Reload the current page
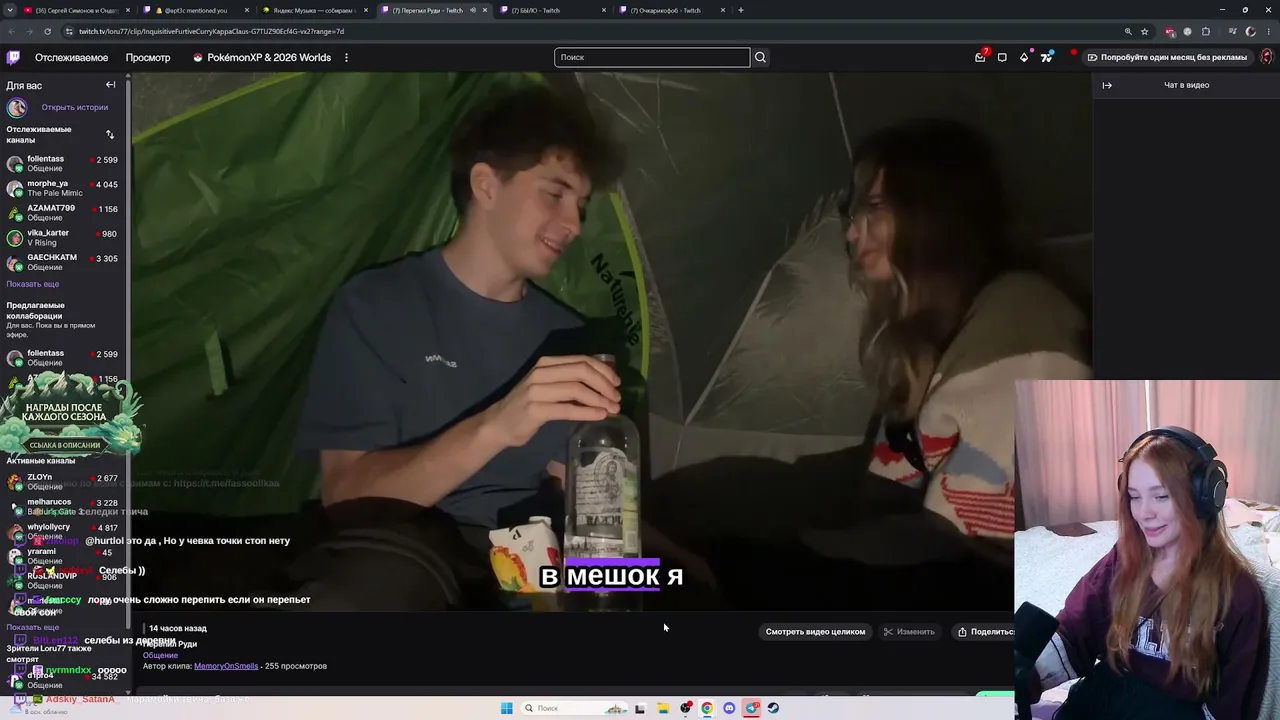This screenshot has height=720, width=1280. pyautogui.click(x=47, y=31)
